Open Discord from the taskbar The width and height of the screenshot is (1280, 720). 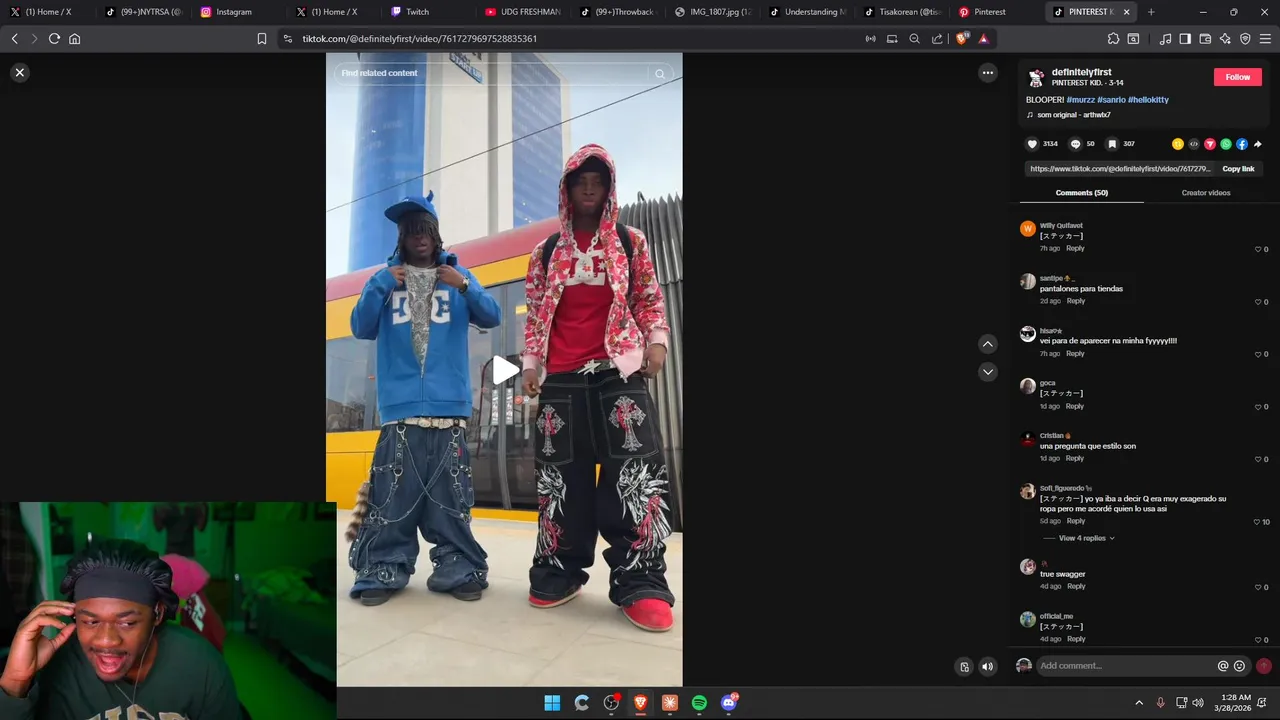pos(729,703)
